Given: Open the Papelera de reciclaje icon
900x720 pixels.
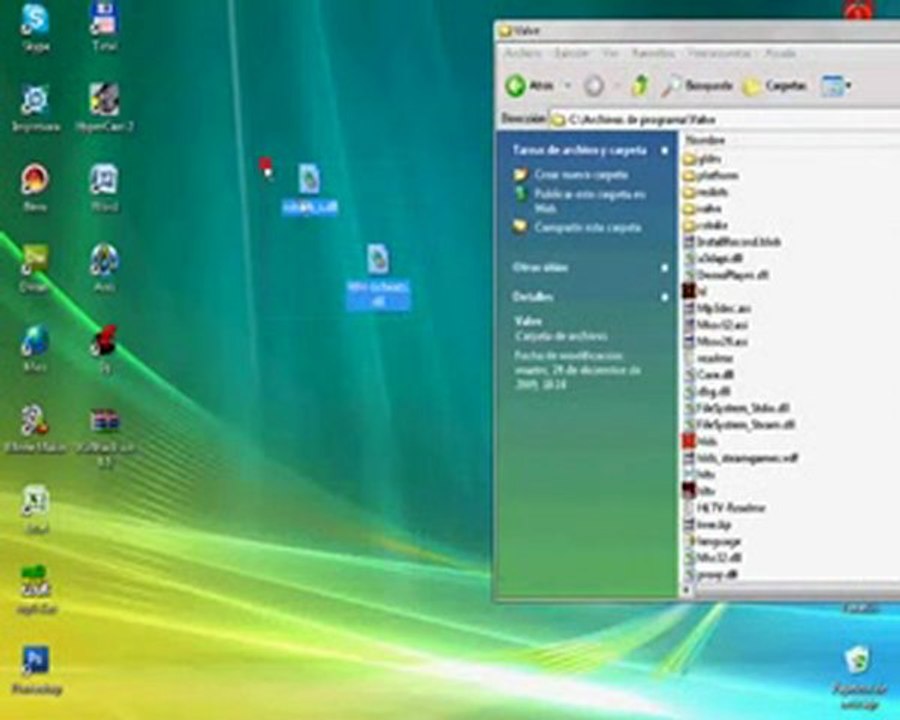Looking at the screenshot, I should pos(859,678).
